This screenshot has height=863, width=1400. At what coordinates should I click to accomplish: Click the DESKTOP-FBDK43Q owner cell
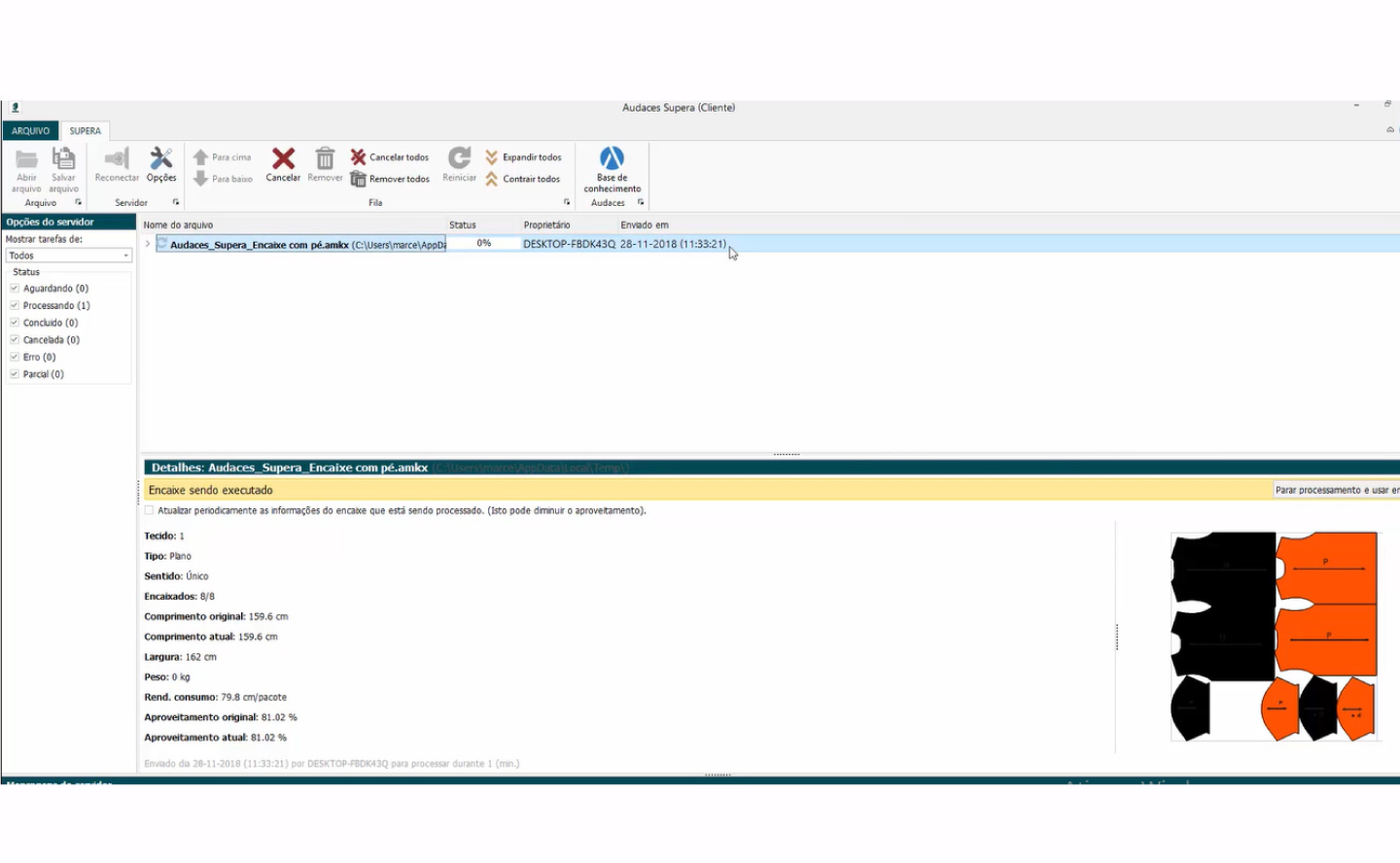click(569, 244)
